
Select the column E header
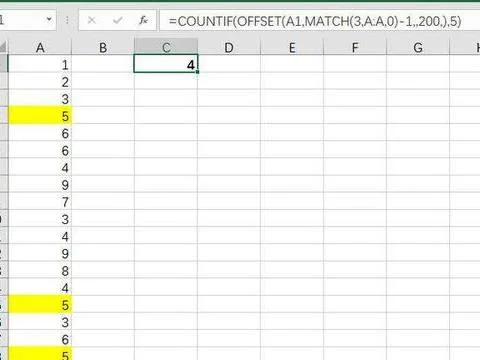pyautogui.click(x=292, y=47)
